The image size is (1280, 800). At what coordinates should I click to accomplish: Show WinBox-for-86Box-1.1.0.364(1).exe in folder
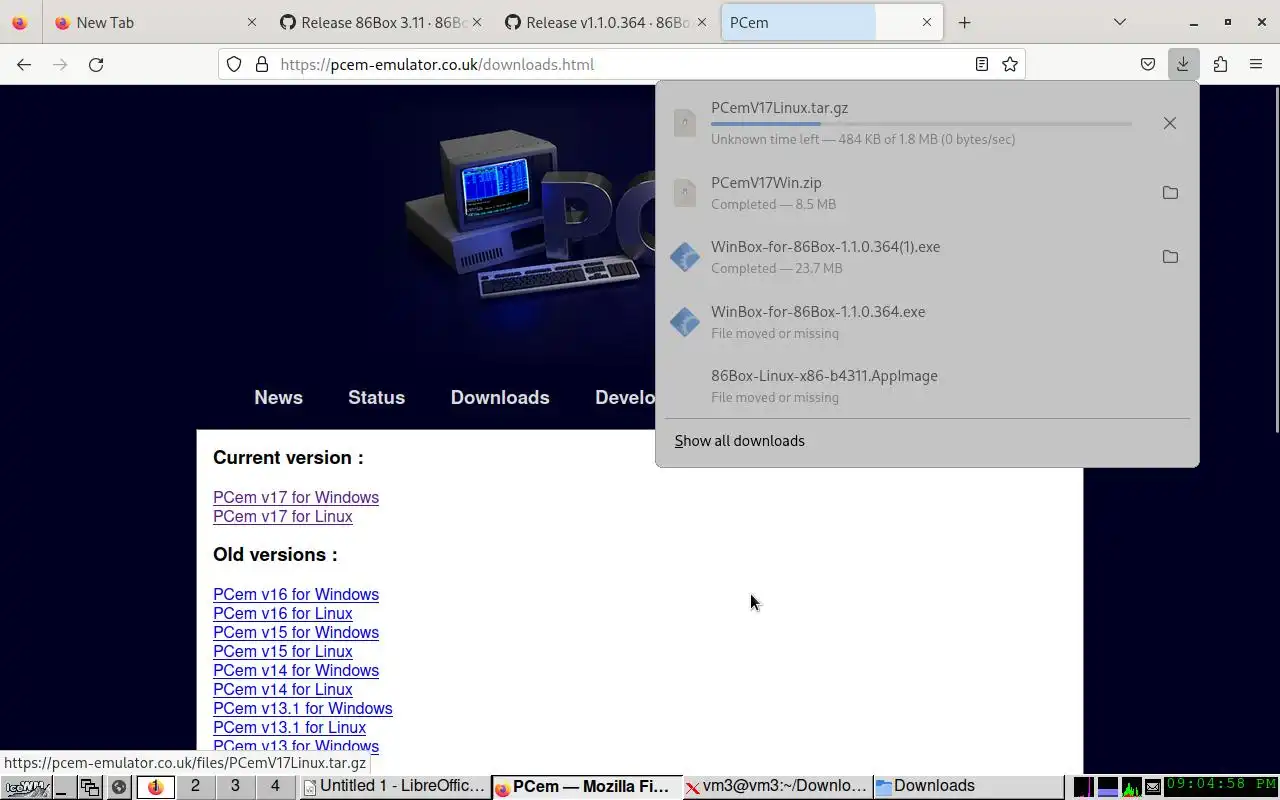click(x=1170, y=257)
